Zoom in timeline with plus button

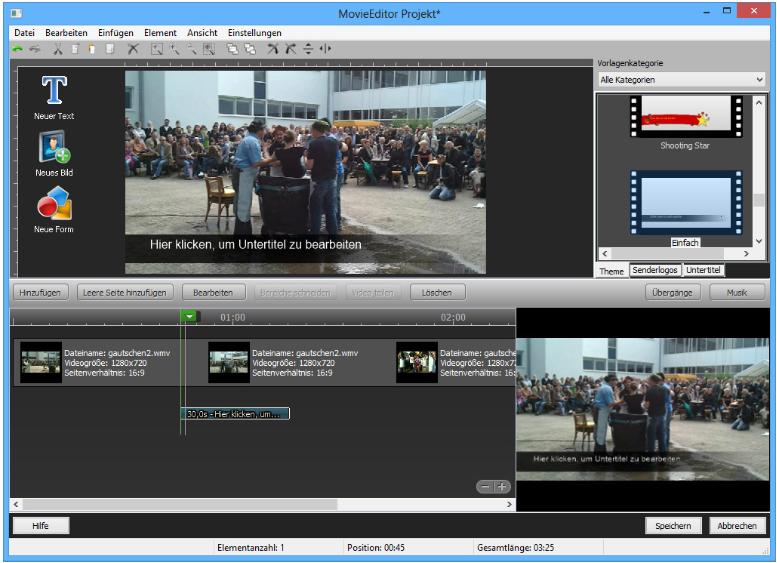click(x=501, y=486)
